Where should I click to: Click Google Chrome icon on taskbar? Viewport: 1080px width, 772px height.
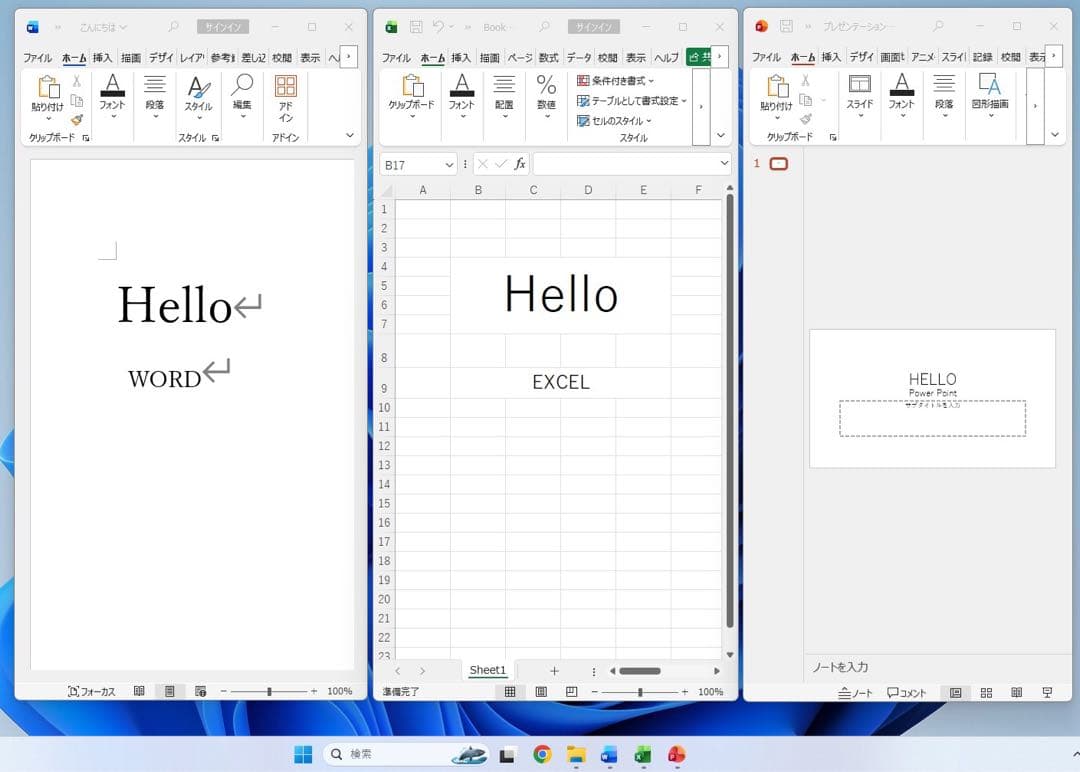pos(542,755)
